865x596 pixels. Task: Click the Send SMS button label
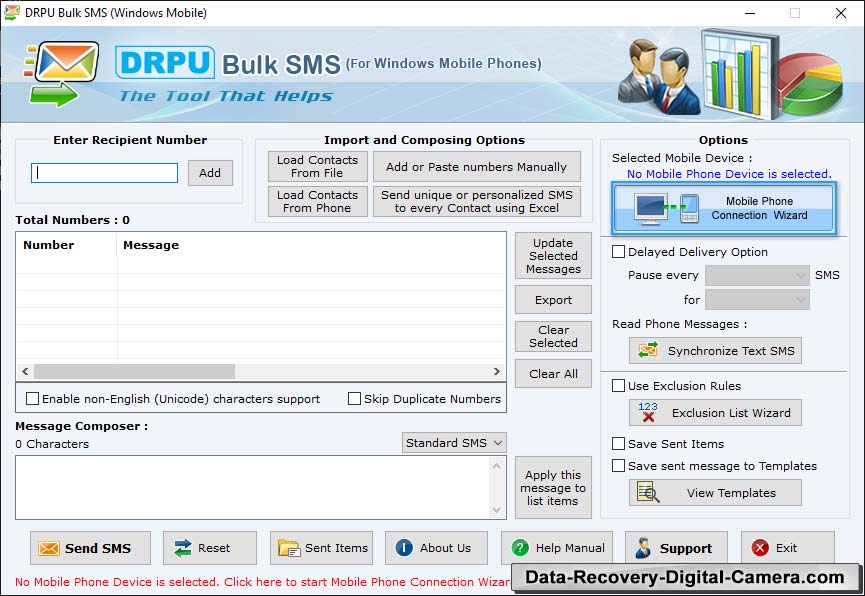coord(98,548)
